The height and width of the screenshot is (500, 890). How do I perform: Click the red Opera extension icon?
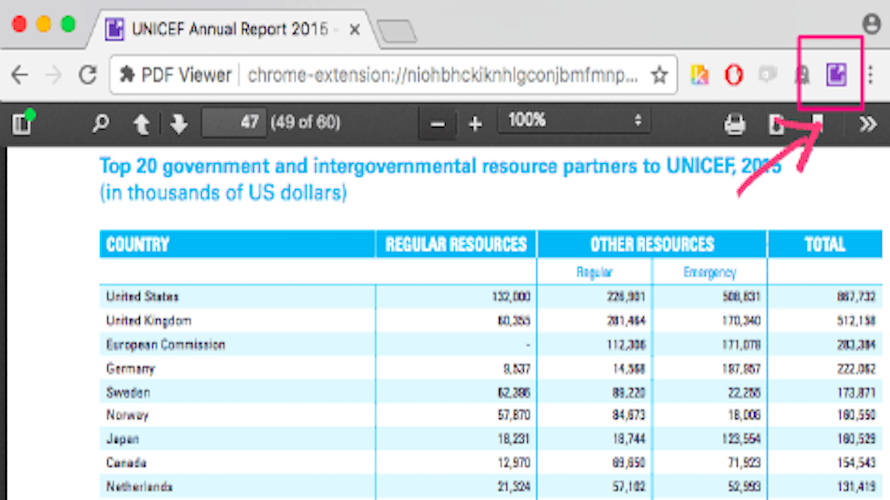click(x=733, y=75)
